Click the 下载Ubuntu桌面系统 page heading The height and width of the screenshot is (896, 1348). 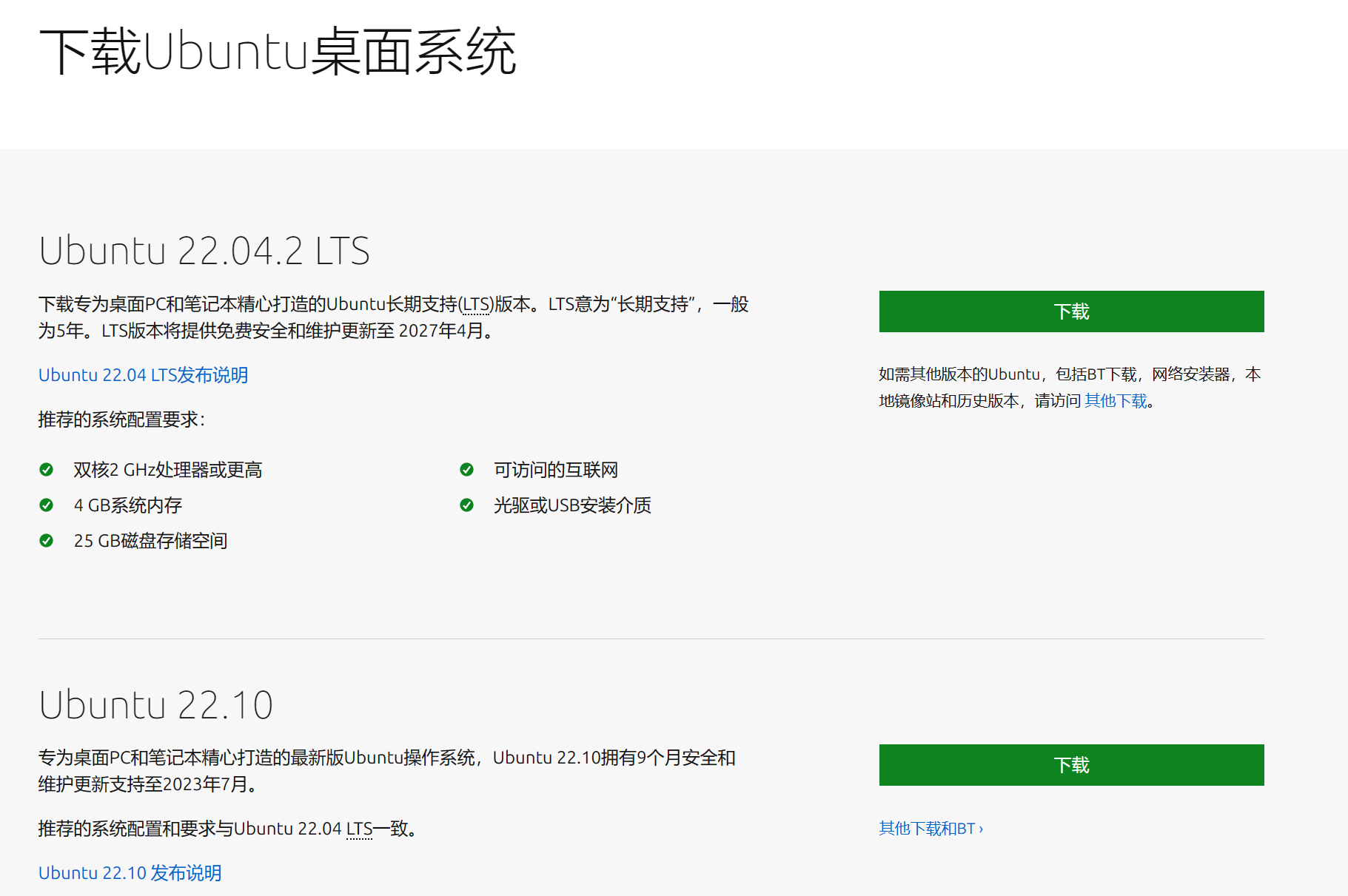click(278, 52)
